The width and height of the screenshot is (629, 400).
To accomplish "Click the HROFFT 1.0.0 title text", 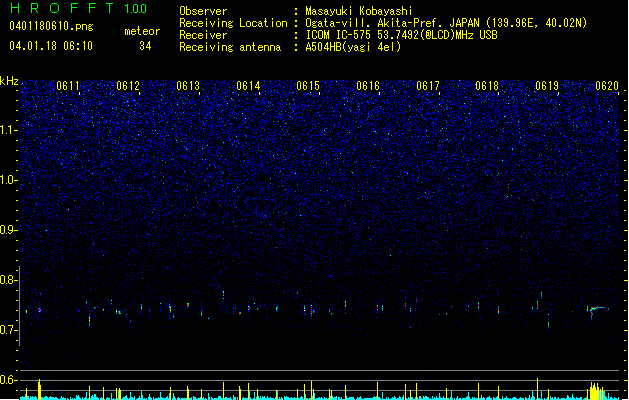I will pos(79,8).
